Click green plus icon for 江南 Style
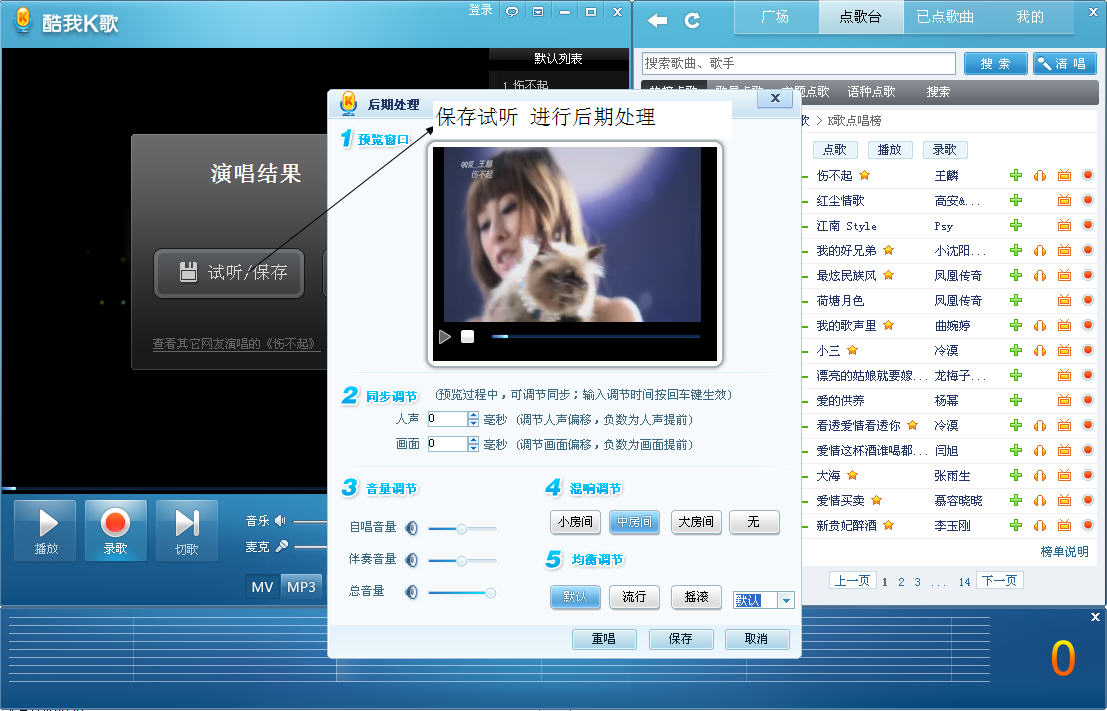 point(1016,225)
